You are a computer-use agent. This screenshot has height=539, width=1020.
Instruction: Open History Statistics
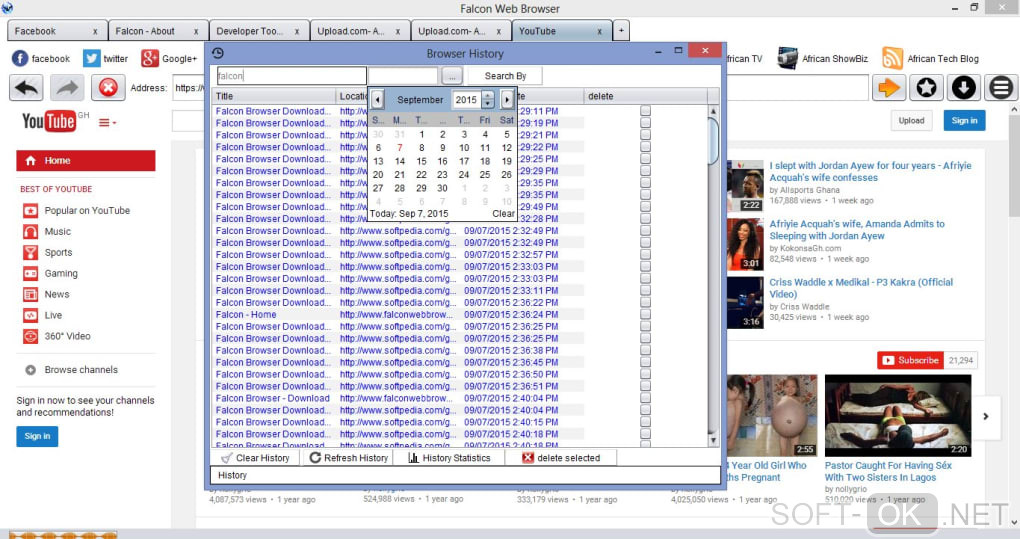point(450,458)
